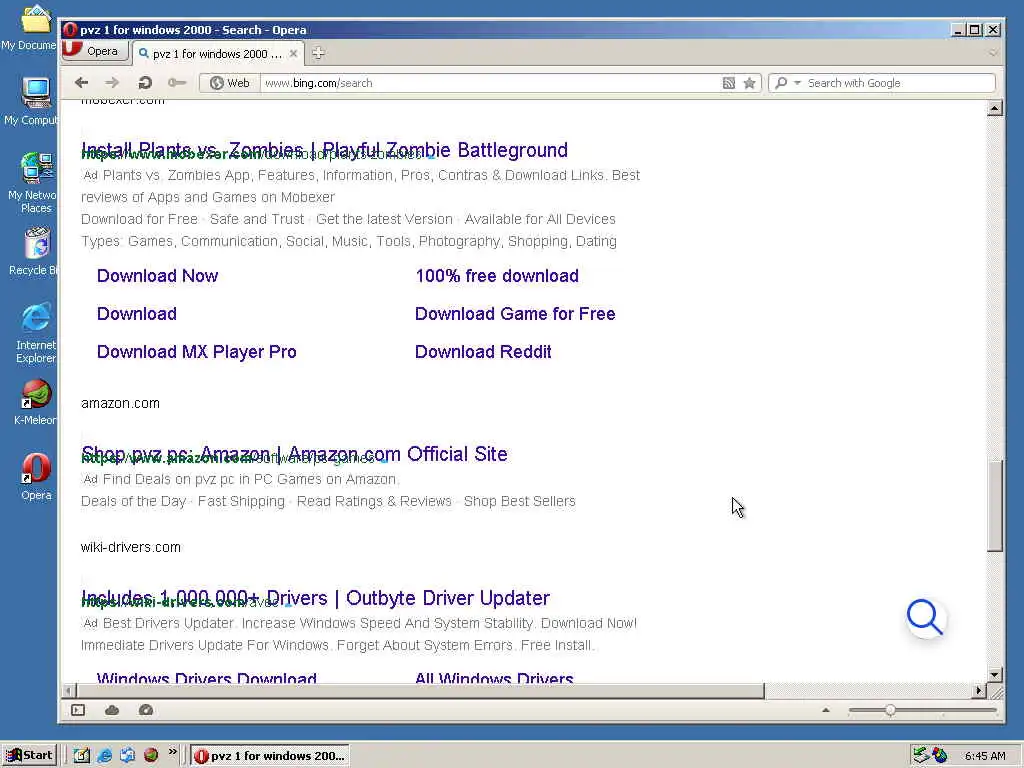Launch K-Meleon from quick launch
Image resolution: width=1024 pixels, height=768 pixels.
tap(151, 756)
